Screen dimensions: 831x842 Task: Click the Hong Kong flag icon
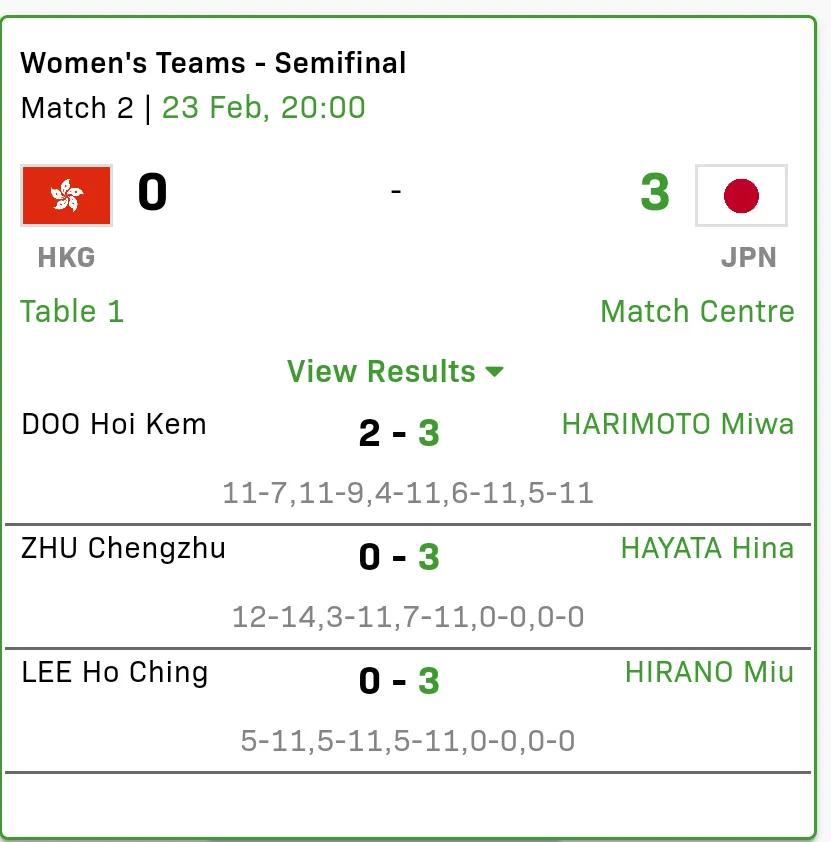coord(67,195)
